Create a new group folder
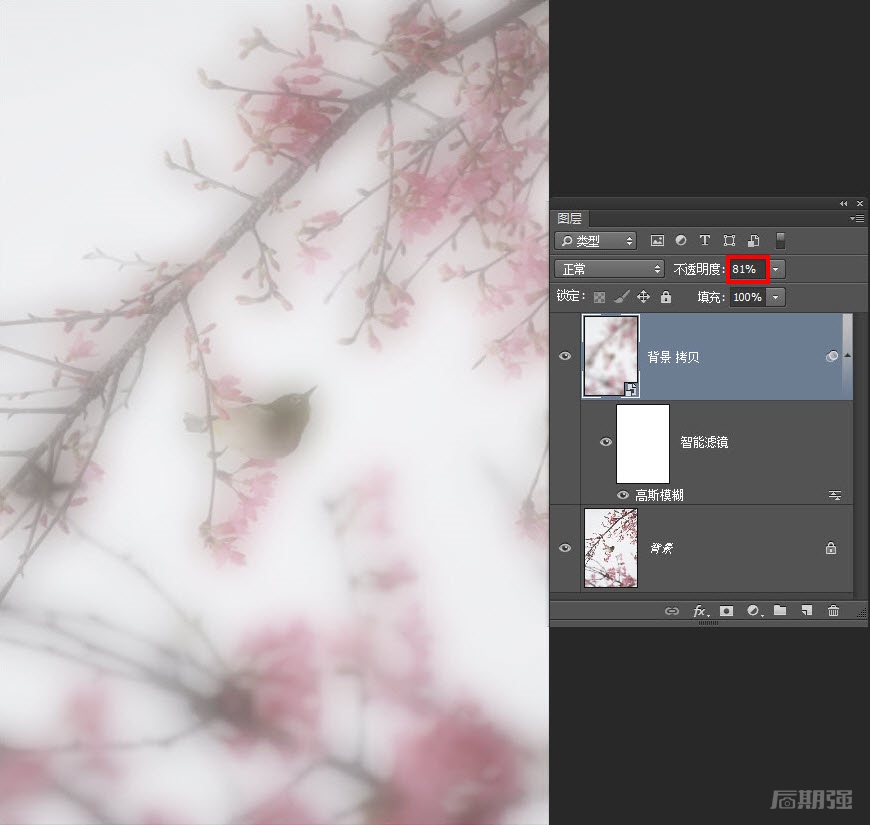Screen dimensions: 870x825 780,610
